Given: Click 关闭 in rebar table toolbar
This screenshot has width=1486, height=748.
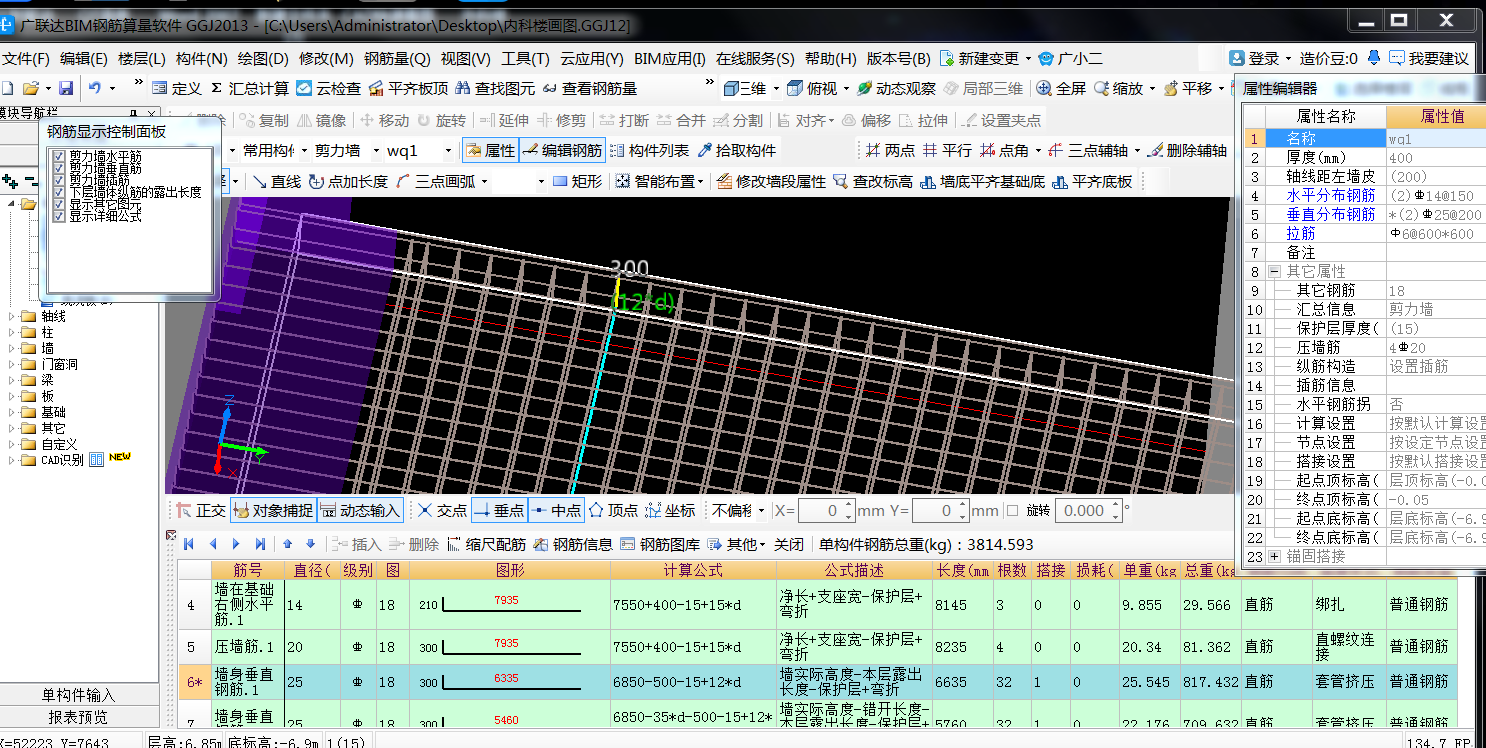Looking at the screenshot, I should click(x=789, y=544).
